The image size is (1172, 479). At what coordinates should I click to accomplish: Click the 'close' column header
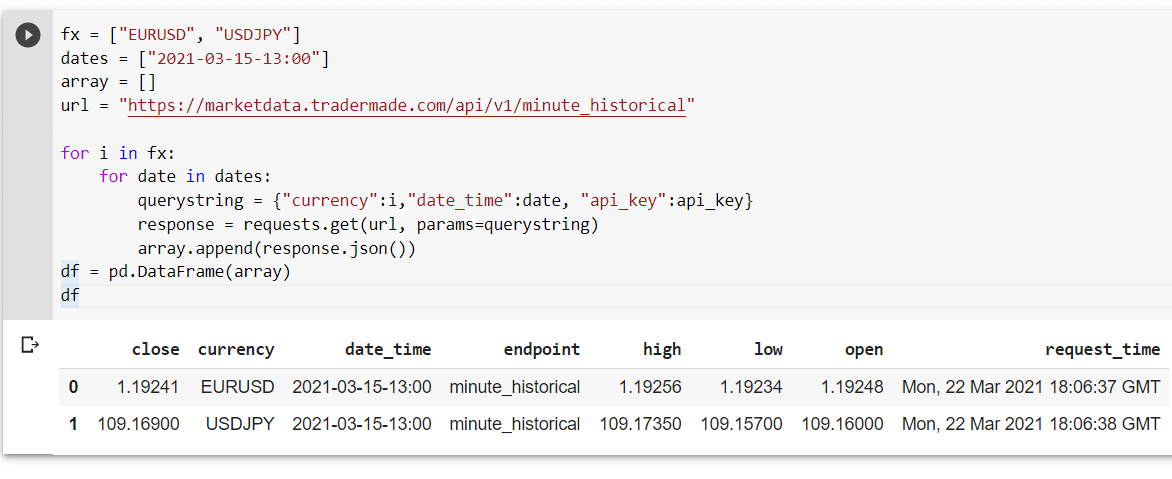(155, 349)
